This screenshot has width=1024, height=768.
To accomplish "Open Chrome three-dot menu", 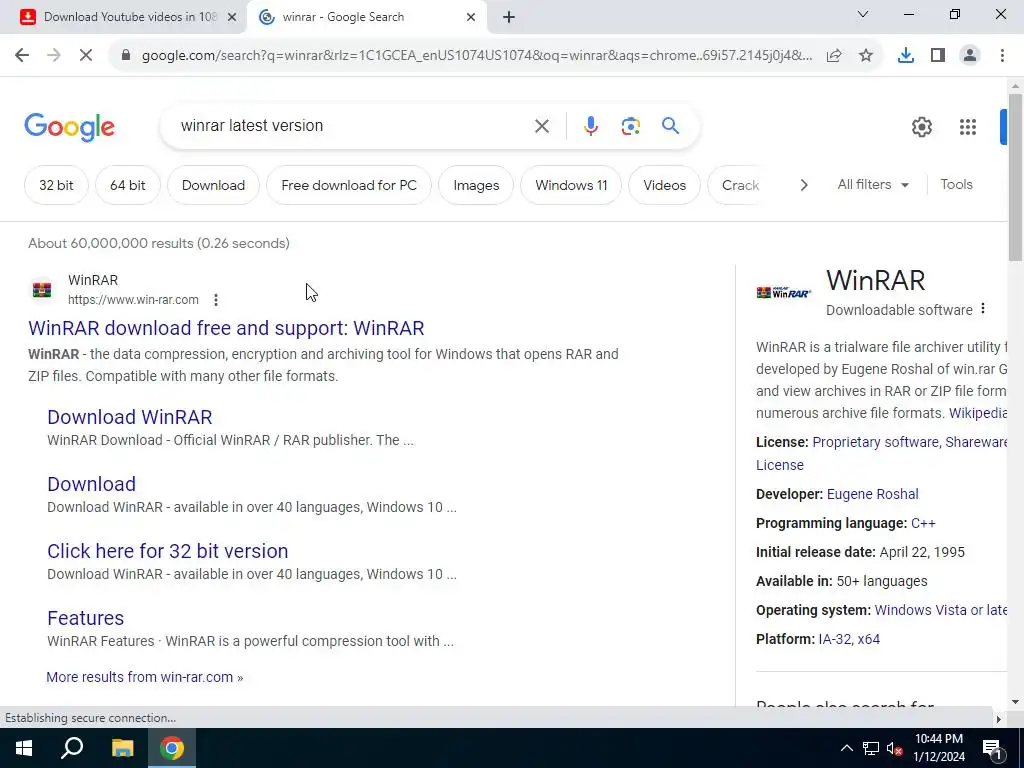I will (x=1002, y=56).
